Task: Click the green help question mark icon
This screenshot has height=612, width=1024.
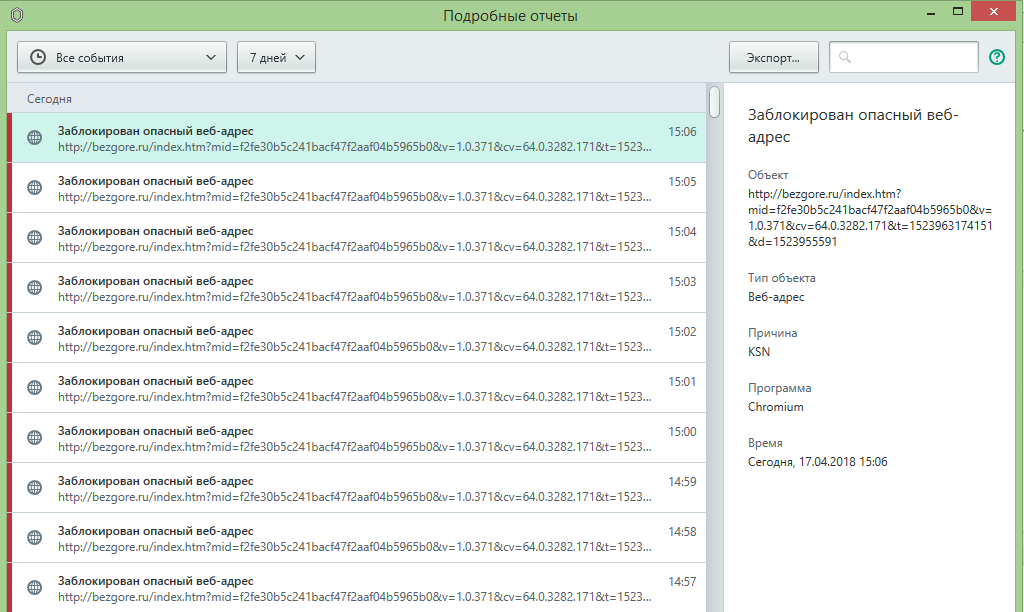Action: click(x=996, y=57)
